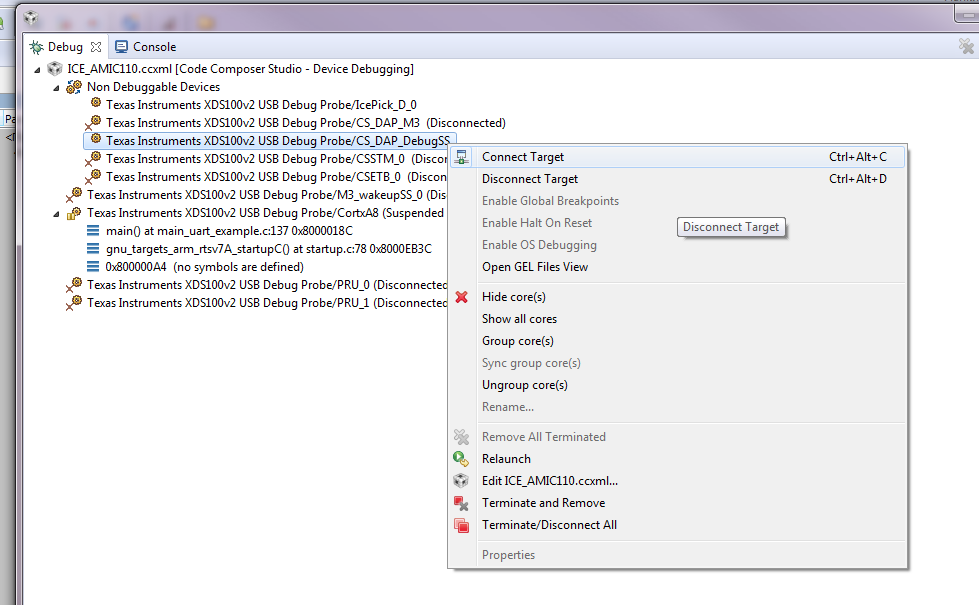Choose Hide core(s) option

[x=677, y=297]
